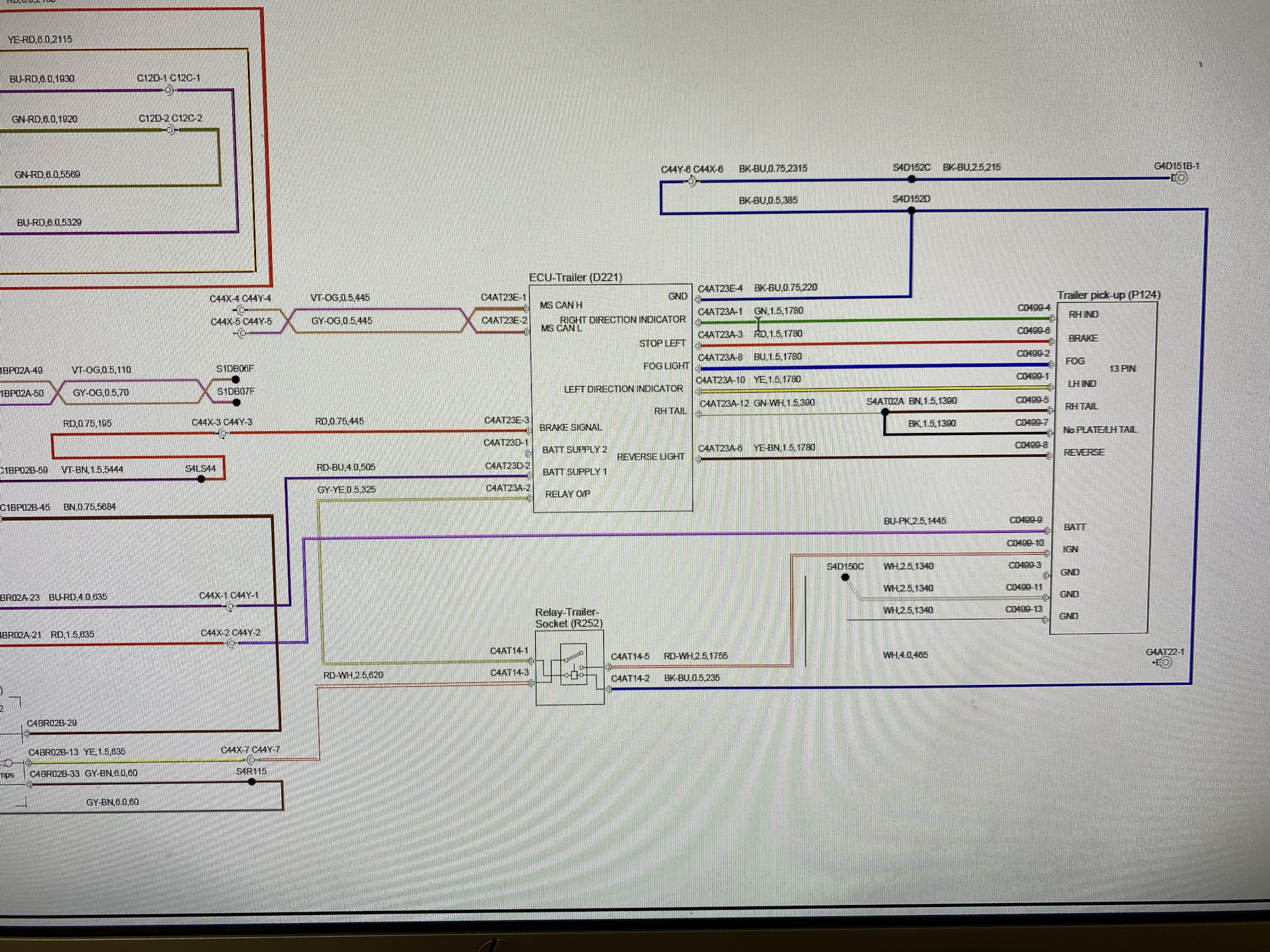The image size is (1270, 952).
Task: Click the BK-BU,0.5,235 wire label
Action: click(691, 678)
